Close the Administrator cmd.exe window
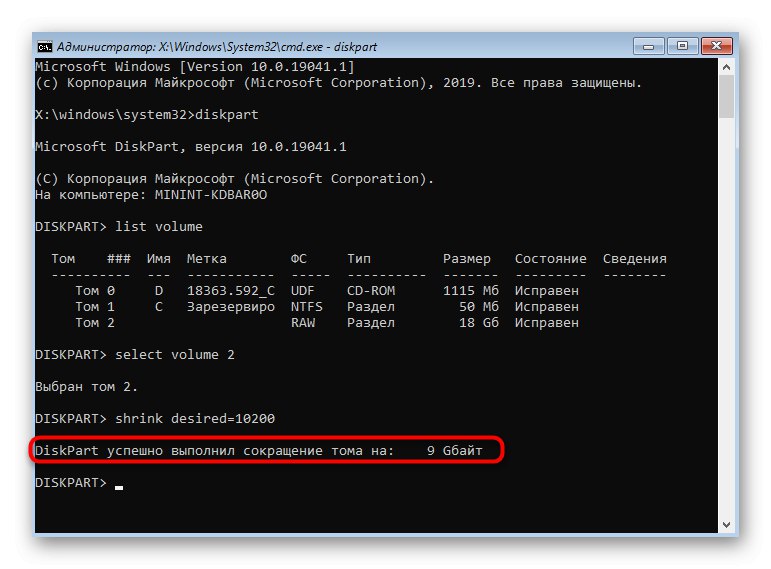771x569 pixels. (721, 46)
